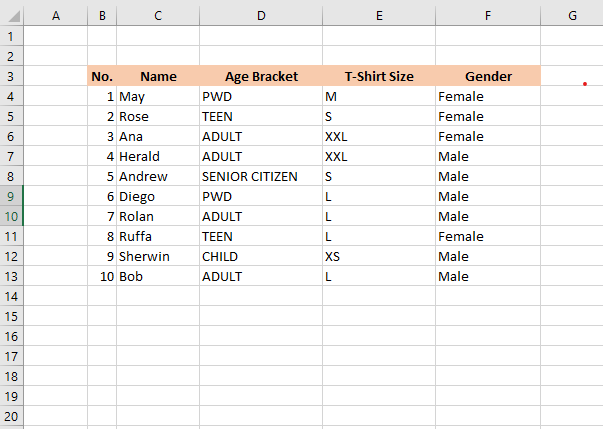Click the cell containing Ruffa
Image resolution: width=603 pixels, height=429 pixels.
click(x=158, y=236)
